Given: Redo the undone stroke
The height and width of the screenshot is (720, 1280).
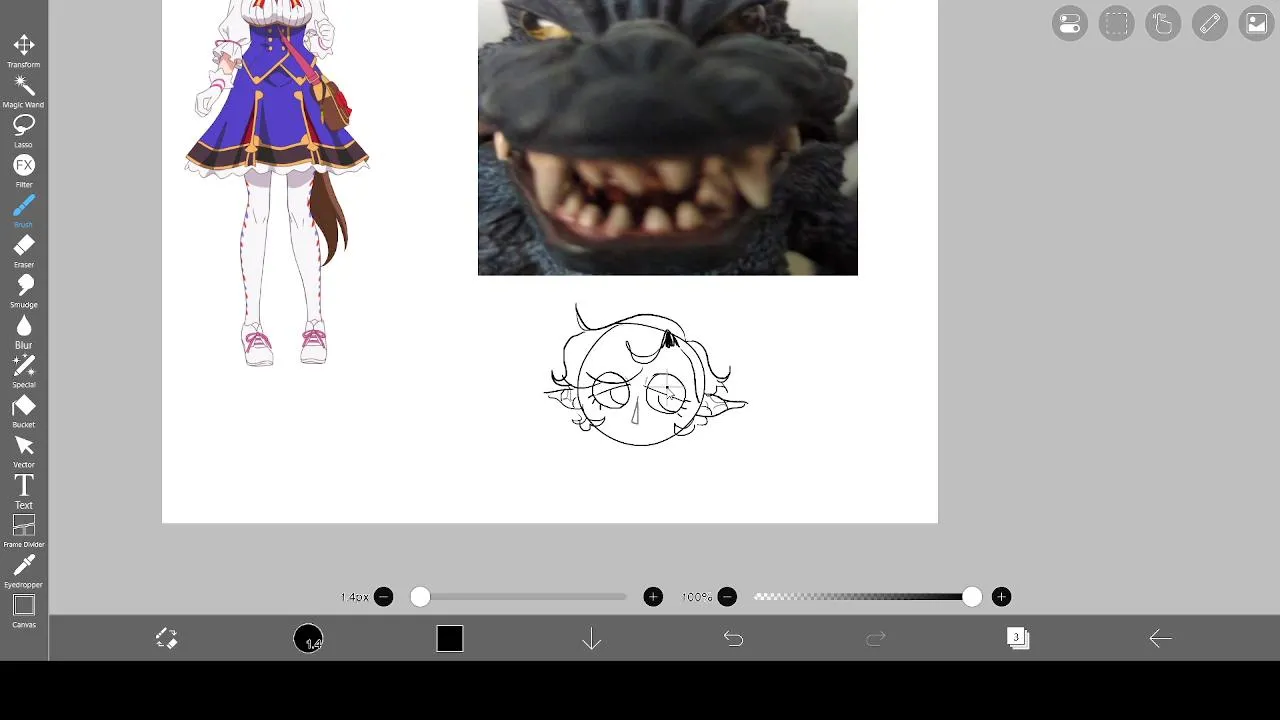Looking at the screenshot, I should [x=876, y=638].
